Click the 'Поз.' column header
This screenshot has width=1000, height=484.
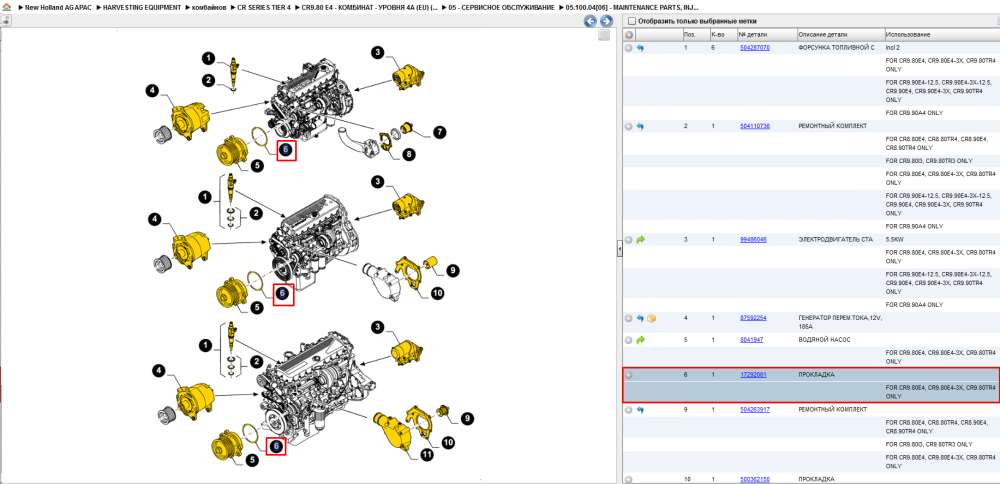pos(694,34)
